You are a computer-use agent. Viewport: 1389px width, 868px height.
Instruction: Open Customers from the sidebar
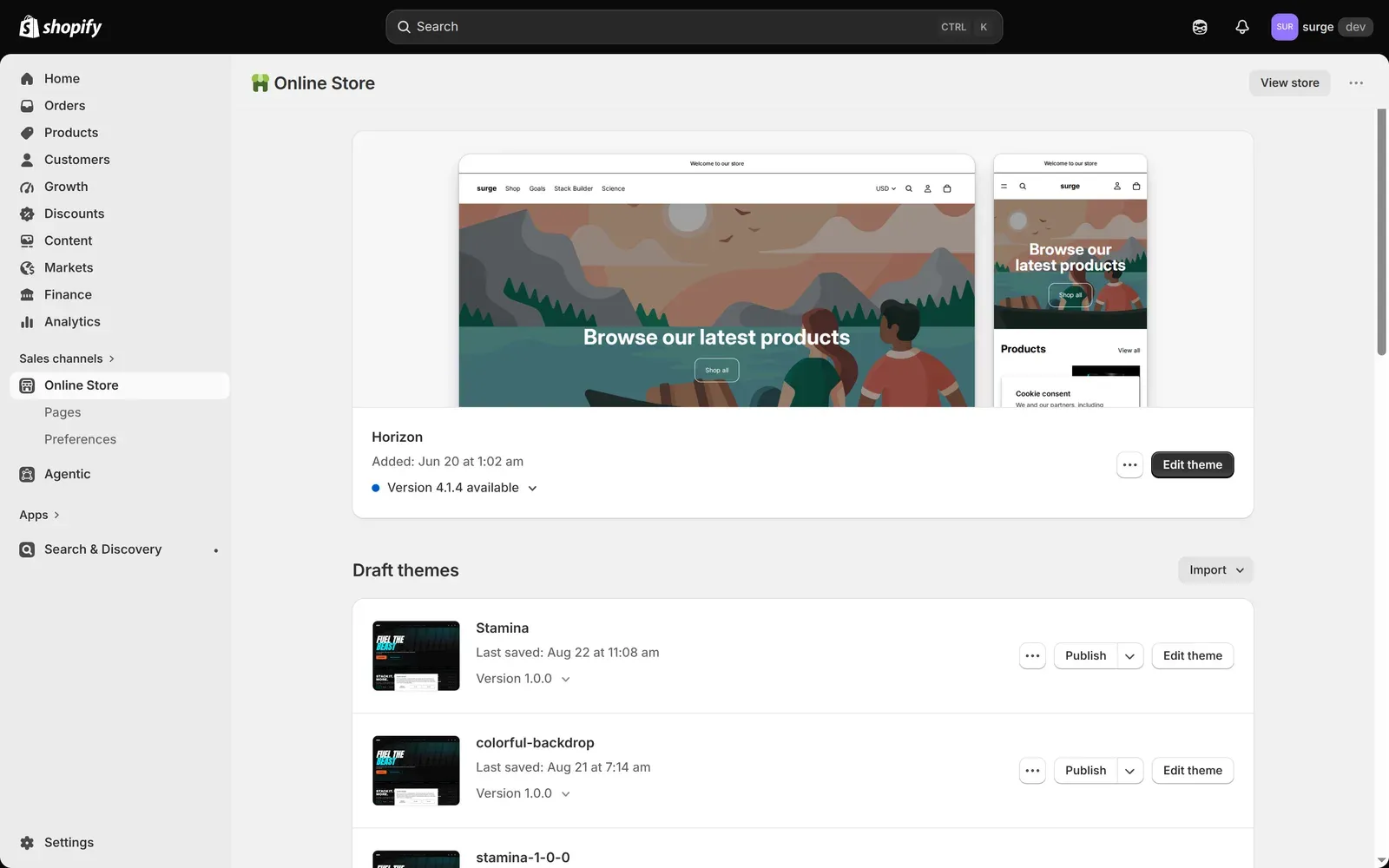click(120, 160)
